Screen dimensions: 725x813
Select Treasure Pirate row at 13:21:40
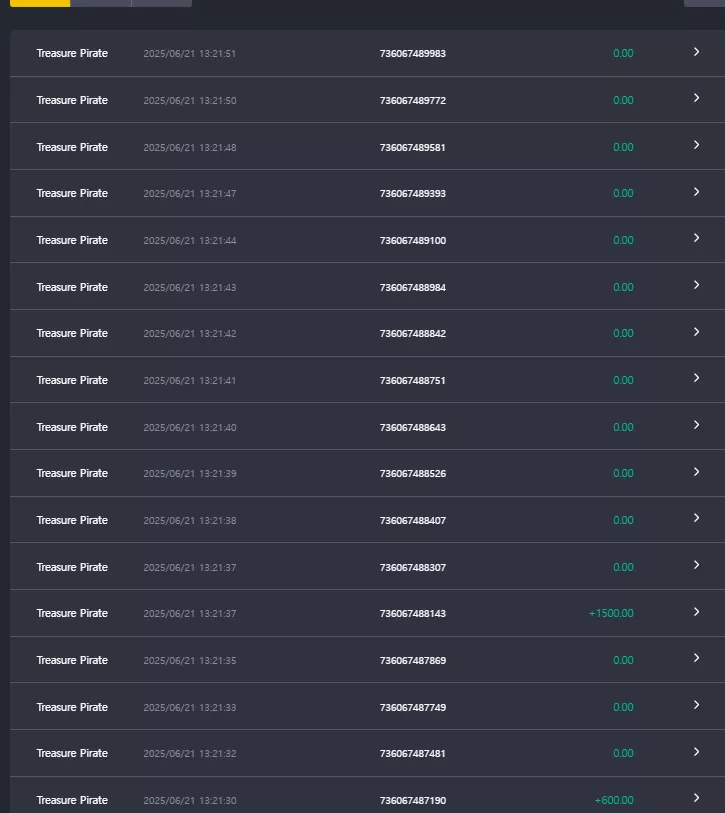pos(367,426)
